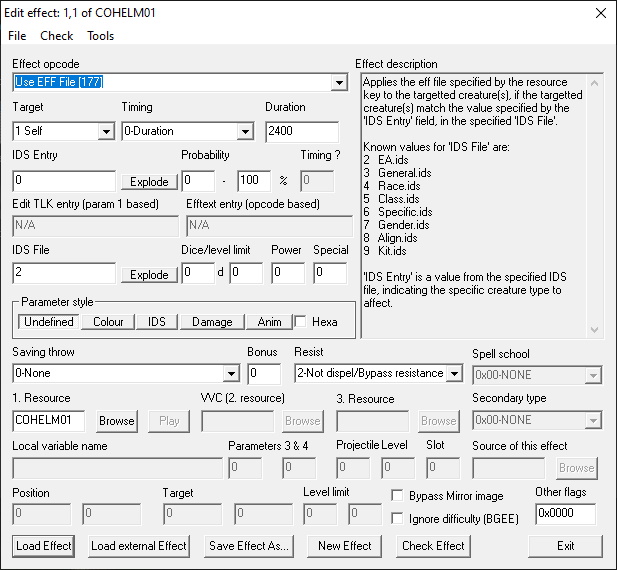This screenshot has height=570, width=617.
Task: Click 'Specific.ids' in effect description
Action: coord(405,212)
